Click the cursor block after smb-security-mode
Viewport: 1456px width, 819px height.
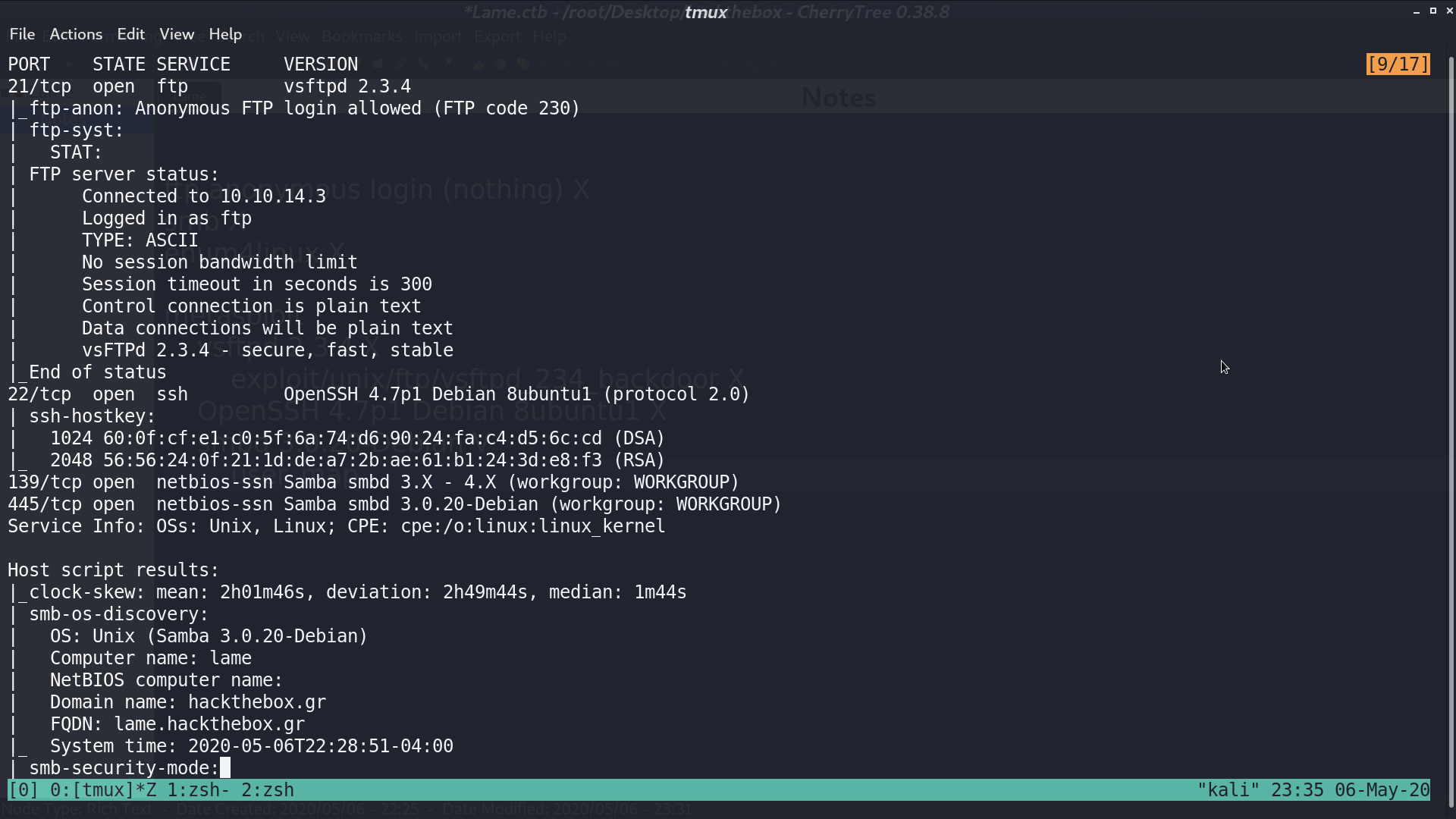225,768
